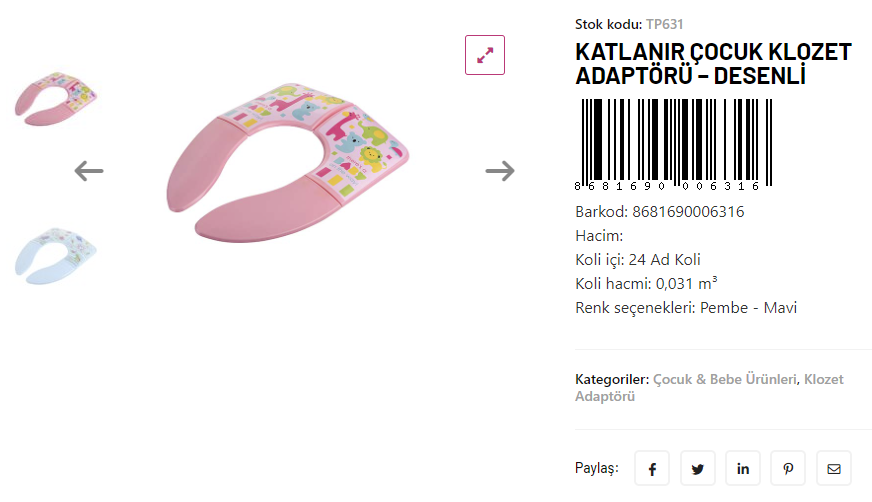The image size is (872, 502).
Task: Go to previous product image arrow
Action: coord(89,171)
